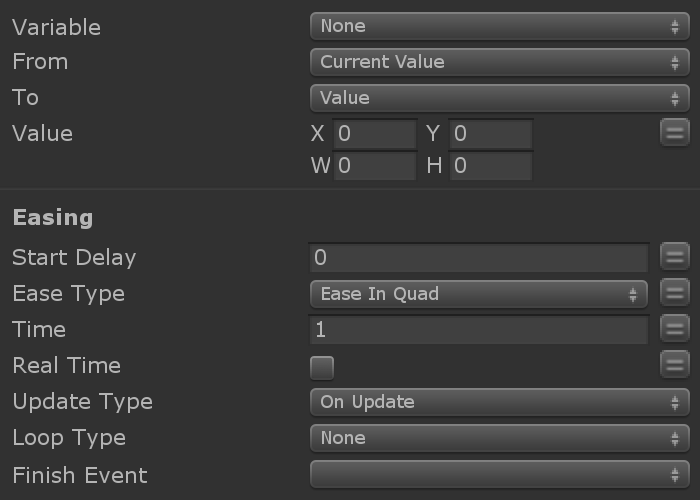The width and height of the screenshot is (700, 500).
Task: Click variable toggle icon beside Value row
Action: point(675,132)
